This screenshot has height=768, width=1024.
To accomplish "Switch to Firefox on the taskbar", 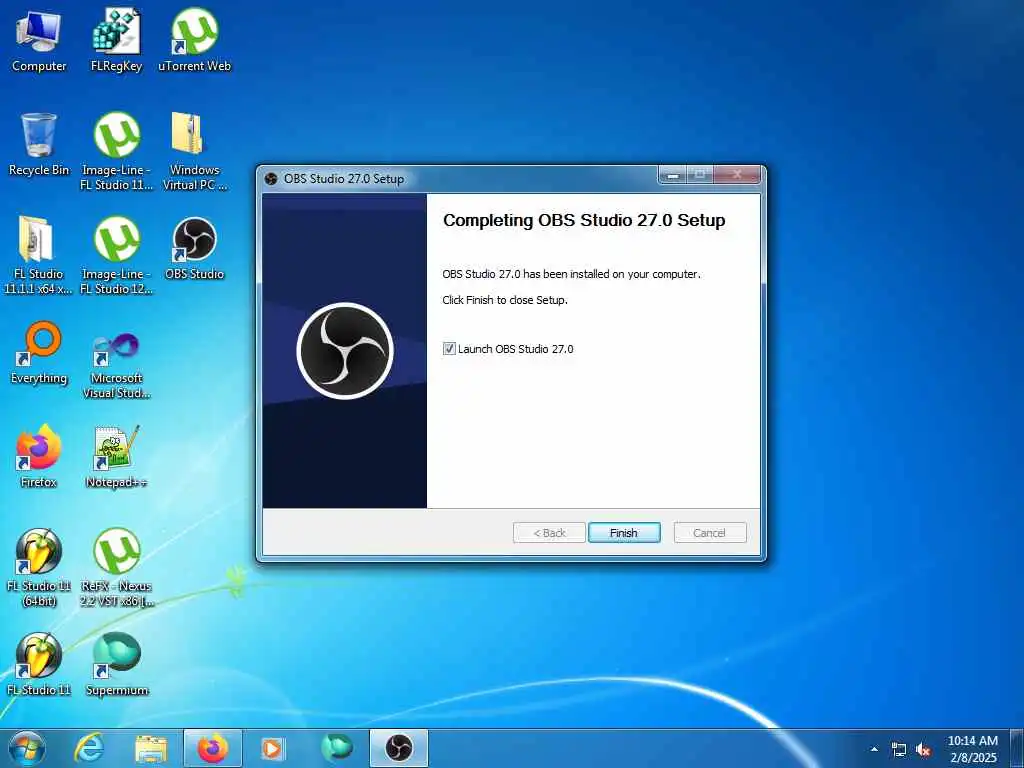I will 213,748.
